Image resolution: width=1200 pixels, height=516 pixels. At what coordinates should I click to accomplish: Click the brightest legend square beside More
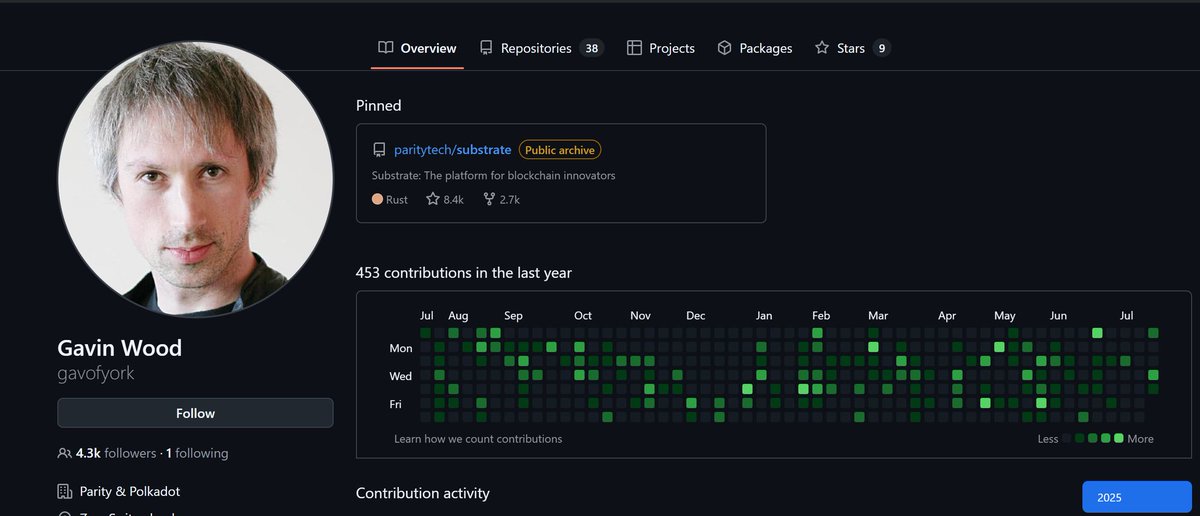click(x=1119, y=438)
